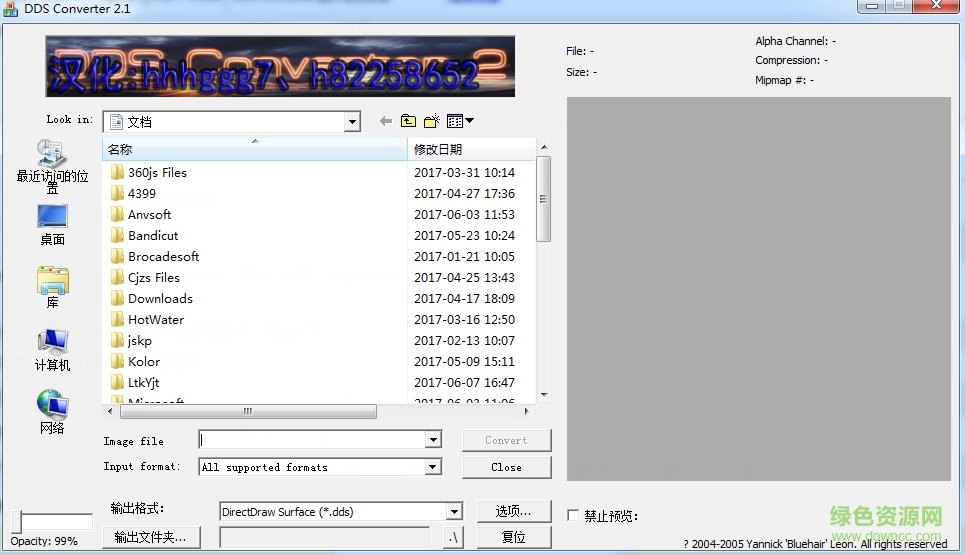965x555 pixels.
Task: Open the Network 网络 shortcut
Action: (x=52, y=412)
